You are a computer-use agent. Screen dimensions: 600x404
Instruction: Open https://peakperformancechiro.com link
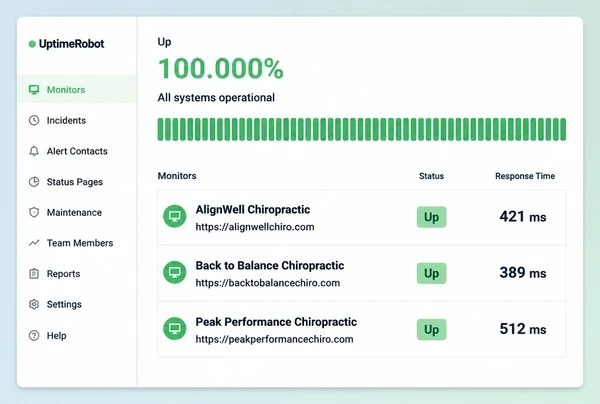tap(274, 339)
